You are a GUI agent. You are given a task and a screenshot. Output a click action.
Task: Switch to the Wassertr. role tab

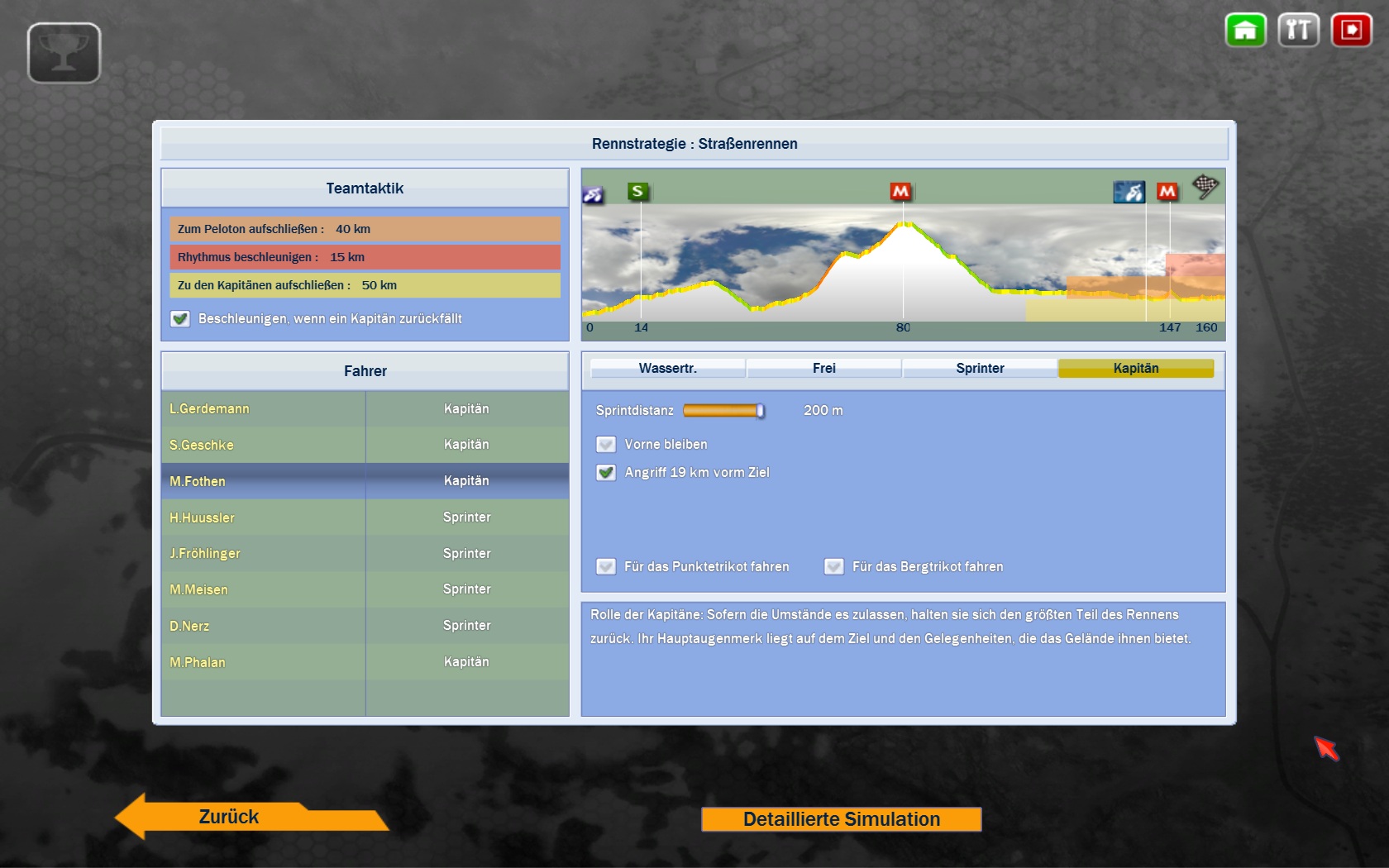[x=667, y=369]
